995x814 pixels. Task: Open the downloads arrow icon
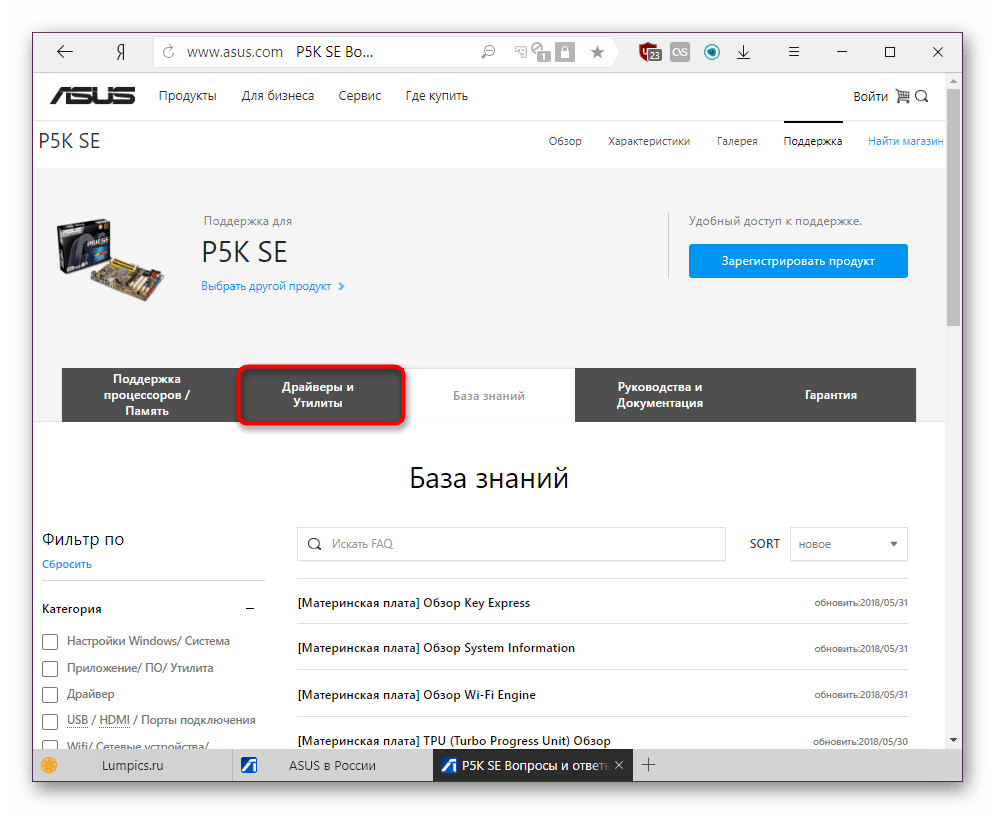743,52
